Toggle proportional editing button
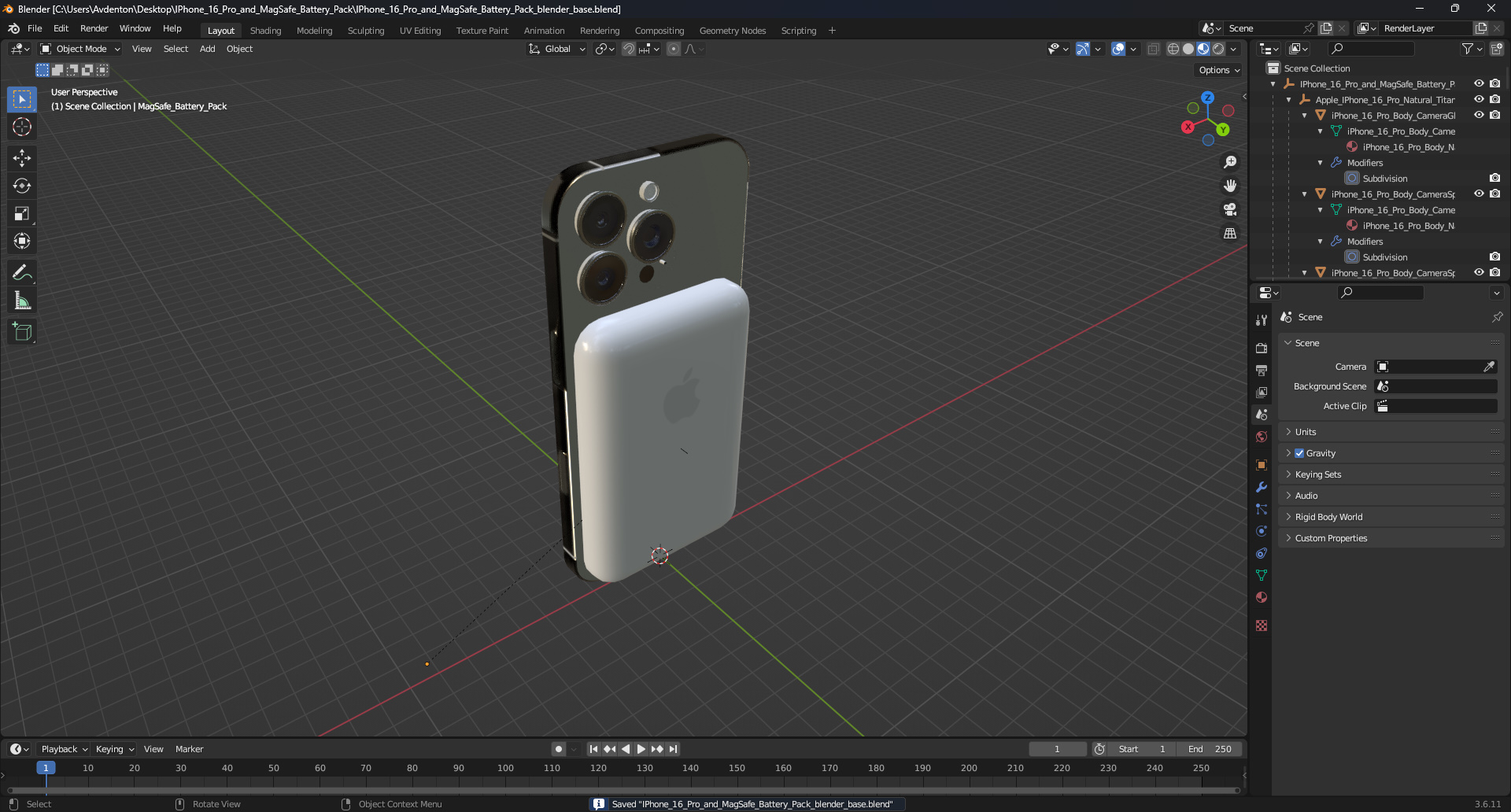The image size is (1511, 812). coord(674,49)
